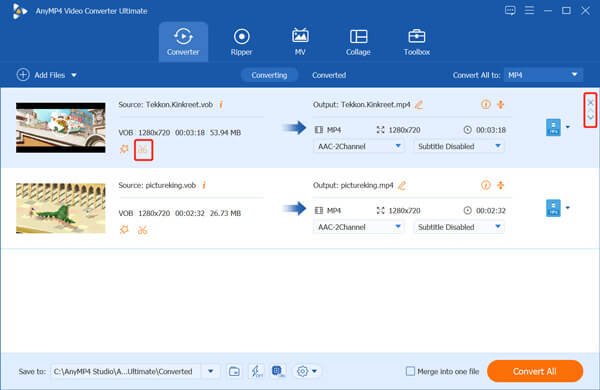Image resolution: width=600 pixels, height=390 pixels.
Task: Show the Converting list
Action: (x=269, y=75)
